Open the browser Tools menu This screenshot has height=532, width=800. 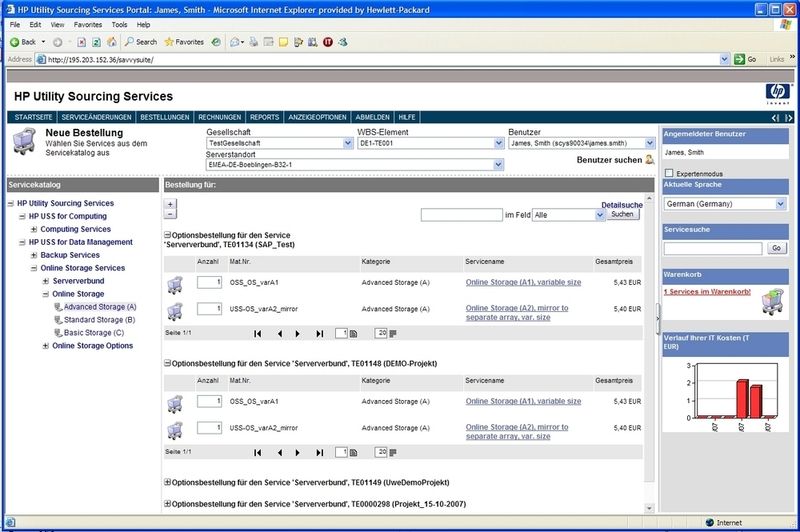click(x=119, y=24)
